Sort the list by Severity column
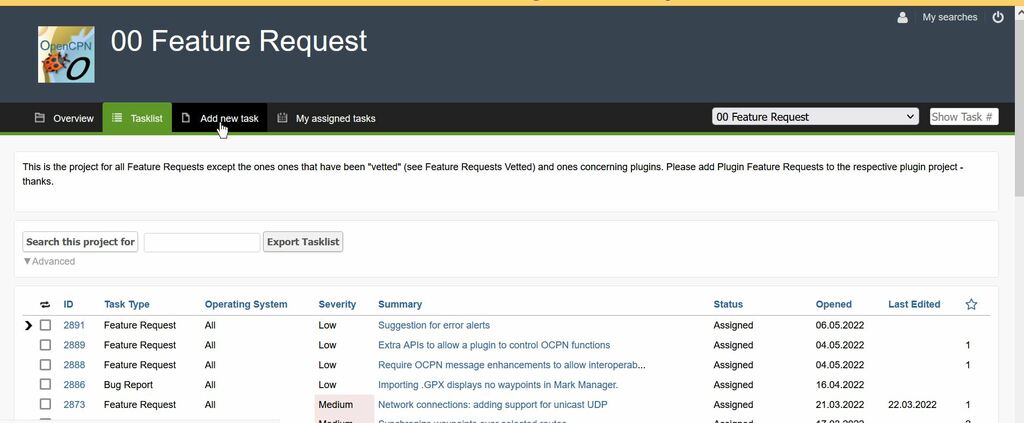 coord(337,304)
